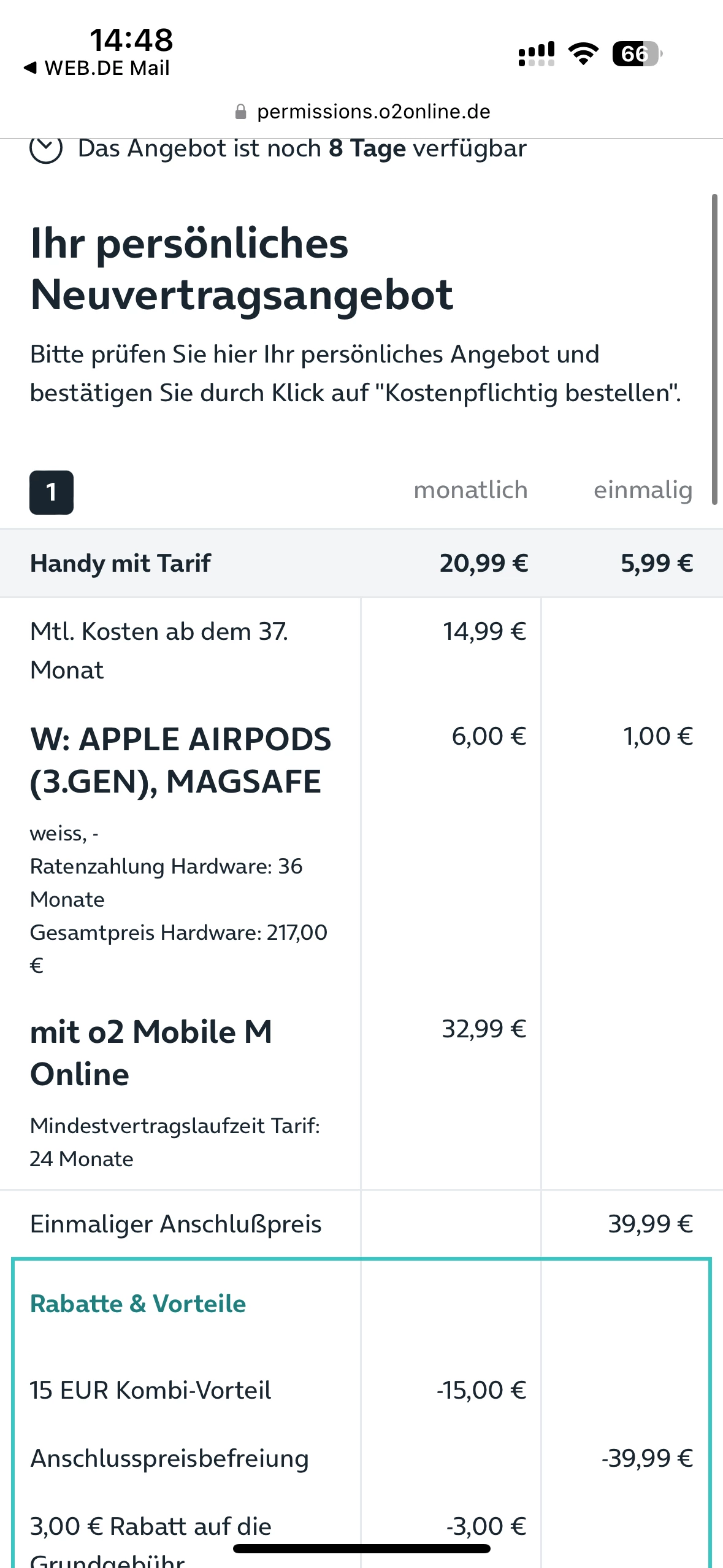The height and width of the screenshot is (1568, 723).
Task: Tap the clock icon next to offer availability
Action: [46, 149]
